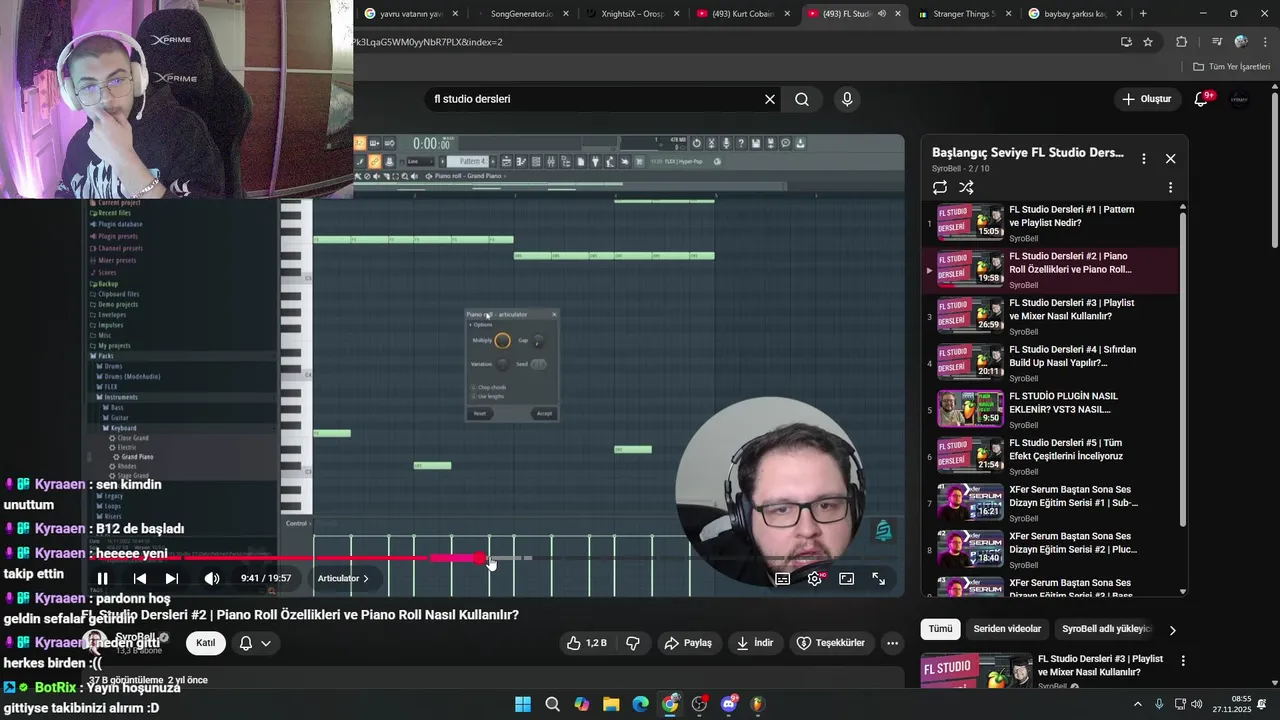Open playlist header options menu
The width and height of the screenshot is (1280, 720).
pos(1145,158)
